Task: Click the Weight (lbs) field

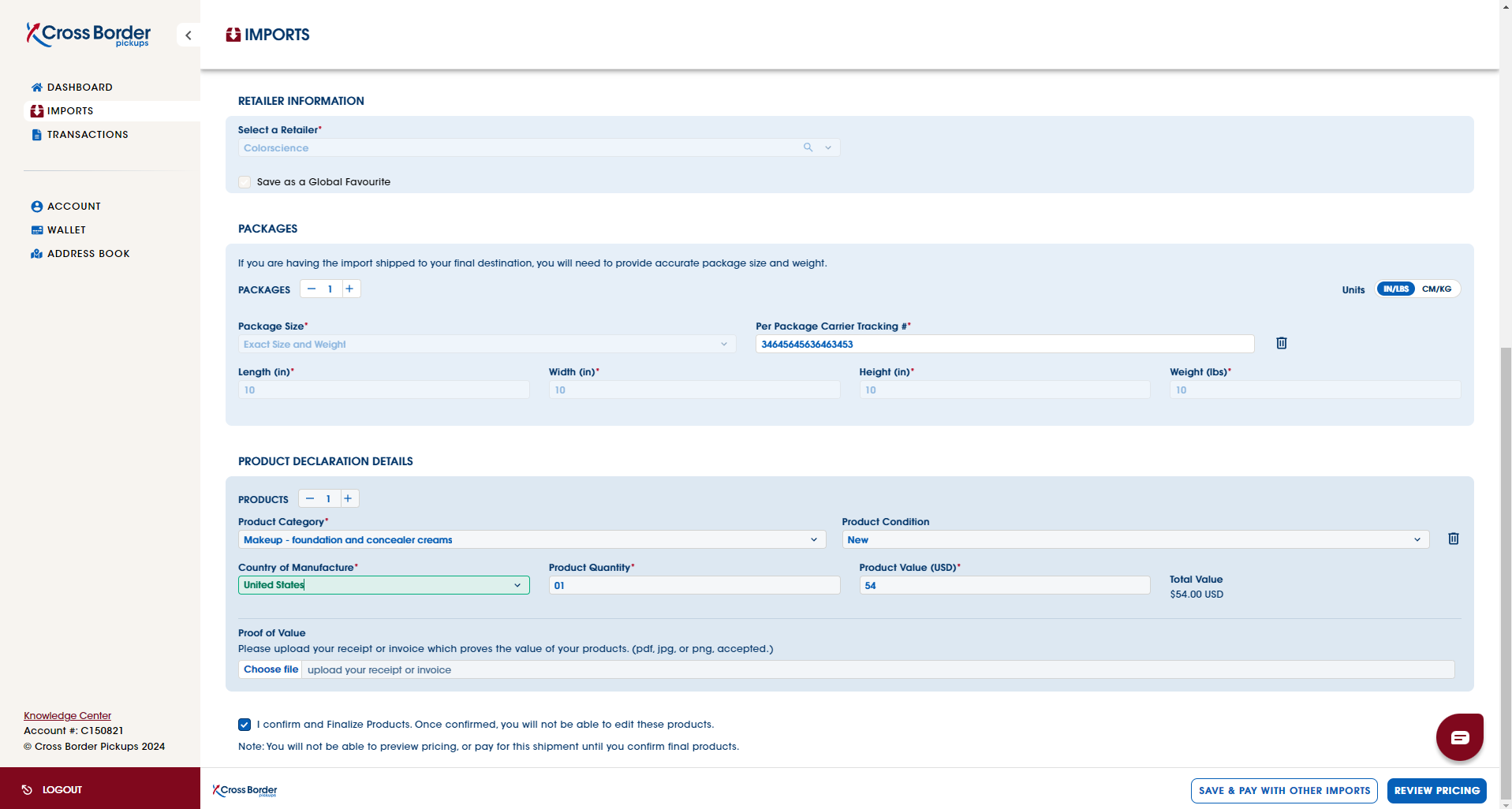Action: [1315, 390]
